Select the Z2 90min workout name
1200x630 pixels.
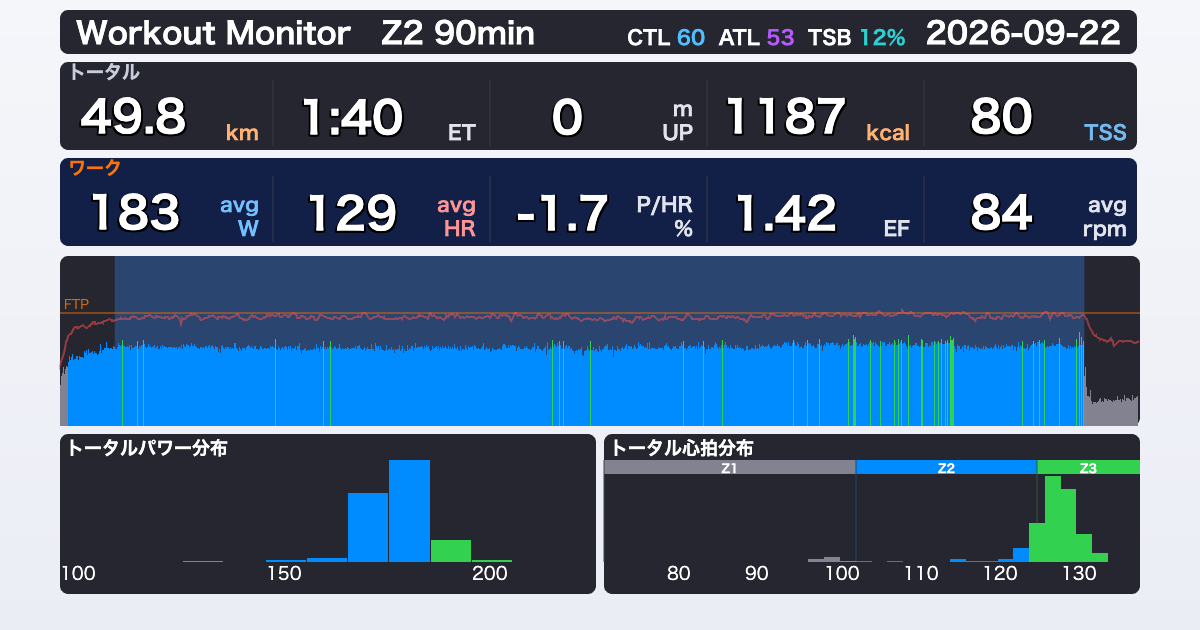click(x=458, y=33)
